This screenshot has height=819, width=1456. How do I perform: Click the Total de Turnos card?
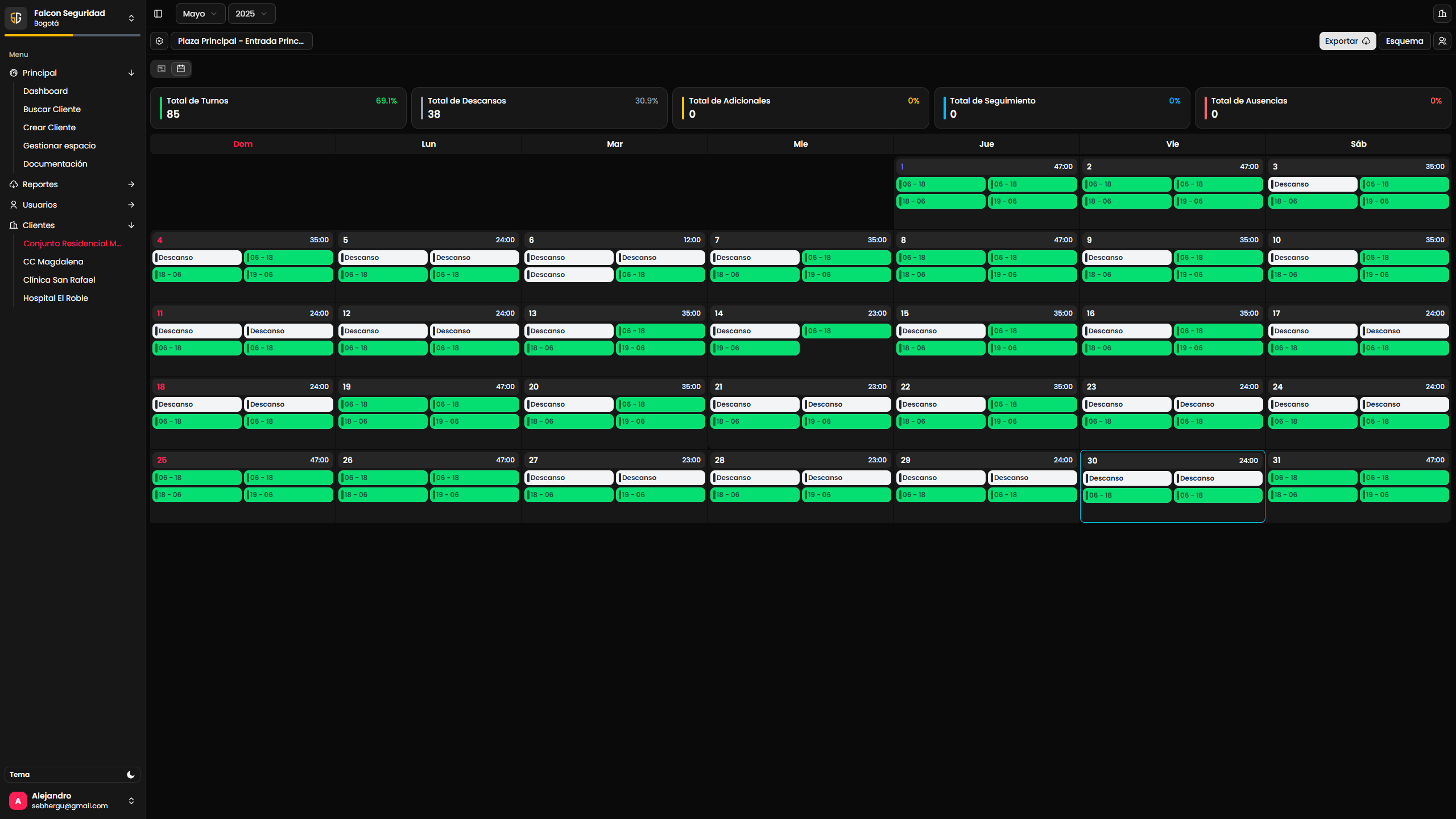(278, 108)
